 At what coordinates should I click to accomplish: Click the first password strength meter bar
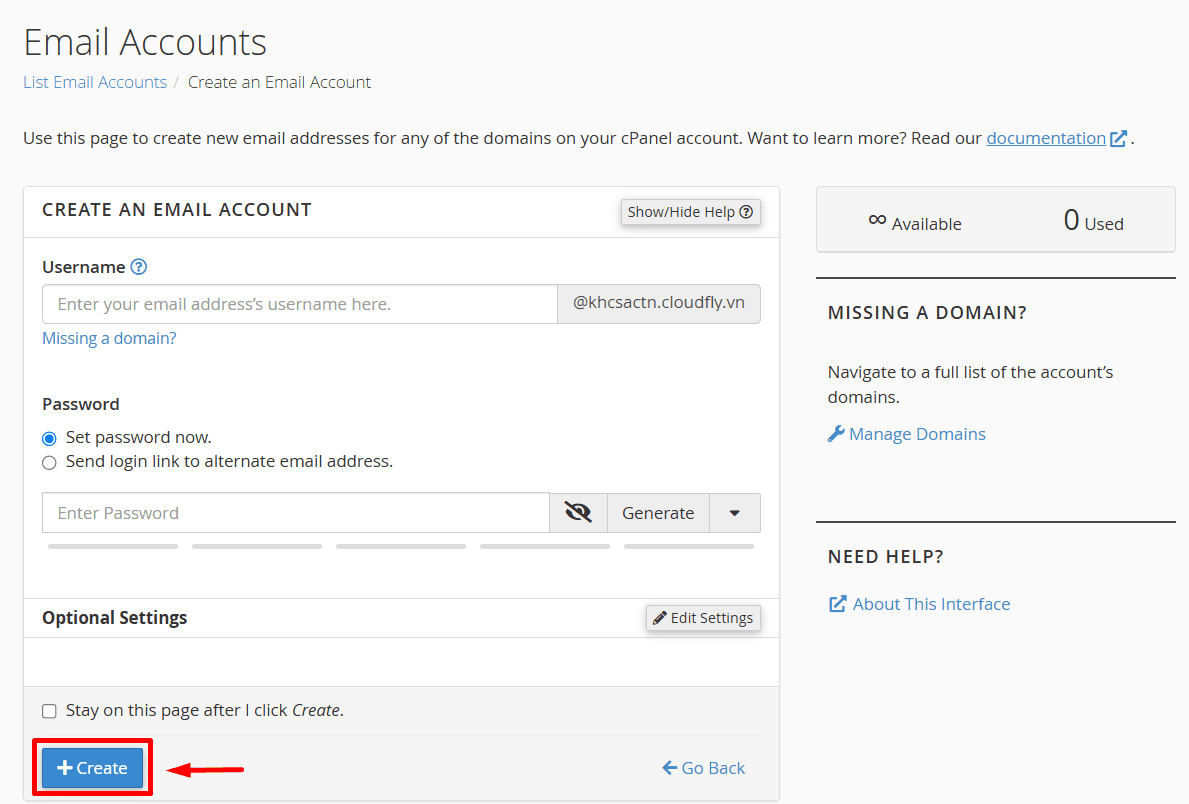click(x=112, y=546)
